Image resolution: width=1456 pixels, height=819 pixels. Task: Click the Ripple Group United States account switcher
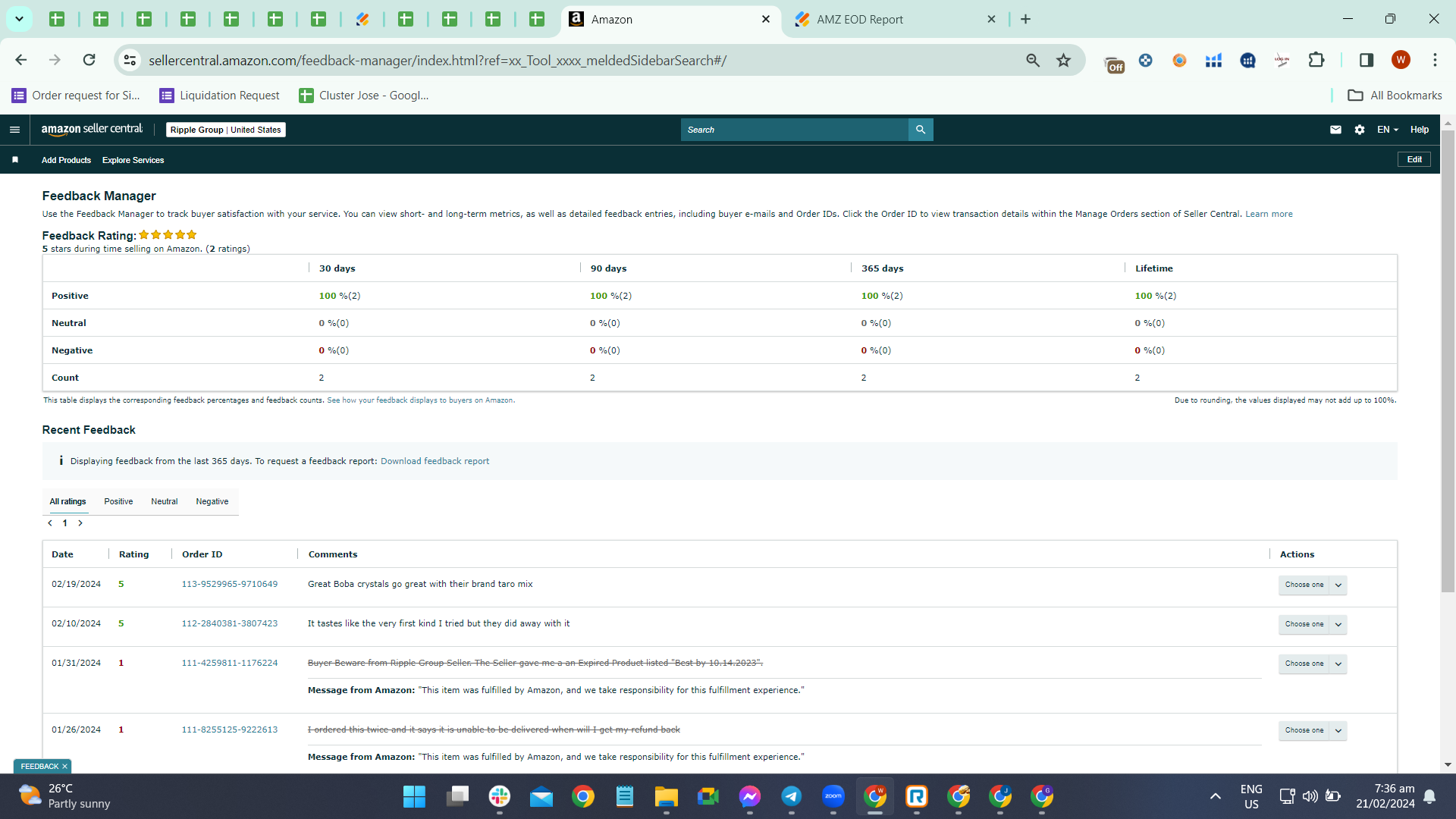click(226, 130)
